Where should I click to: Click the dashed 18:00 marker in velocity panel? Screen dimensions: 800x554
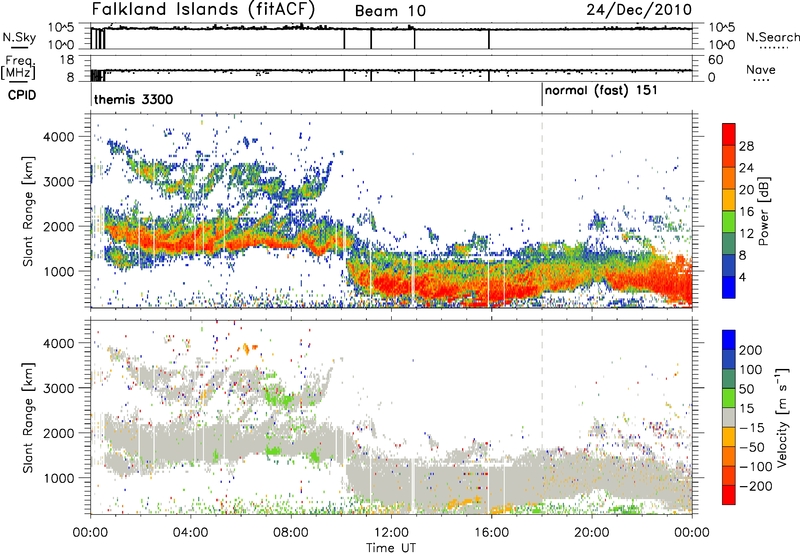[x=542, y=416]
